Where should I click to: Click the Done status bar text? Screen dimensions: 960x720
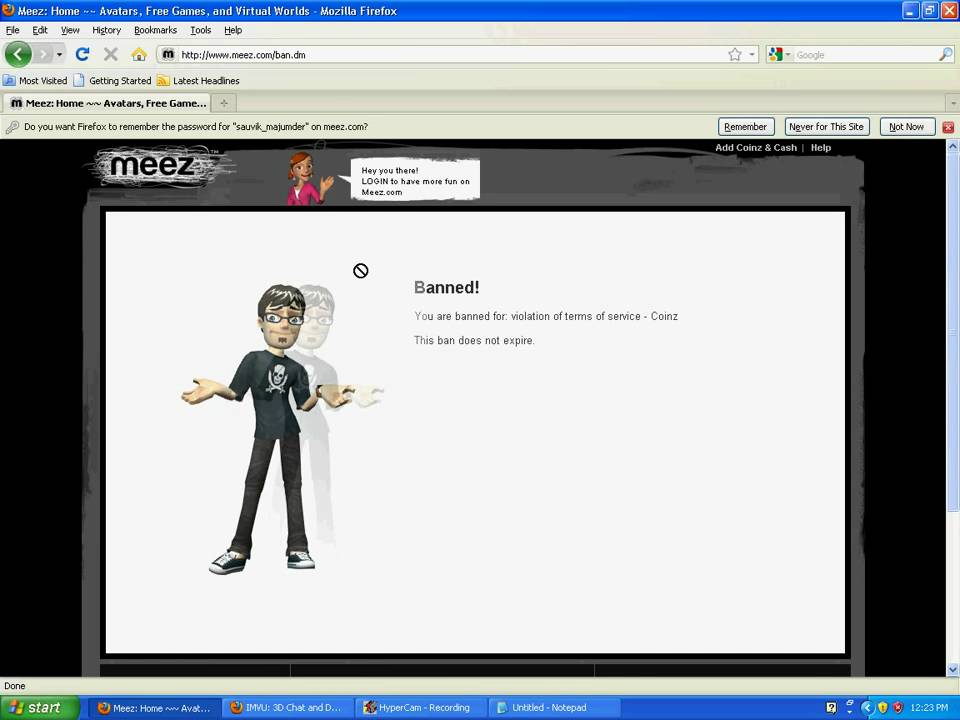(15, 686)
